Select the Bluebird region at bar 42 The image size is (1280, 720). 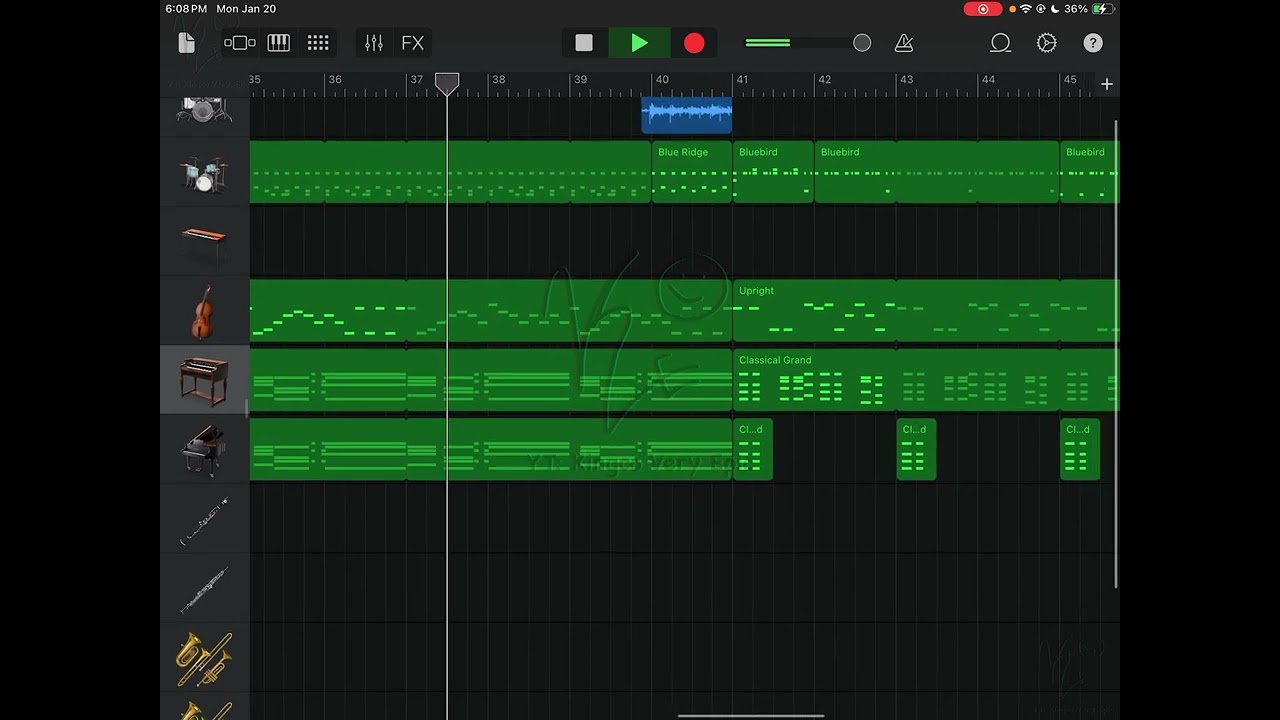coord(936,172)
